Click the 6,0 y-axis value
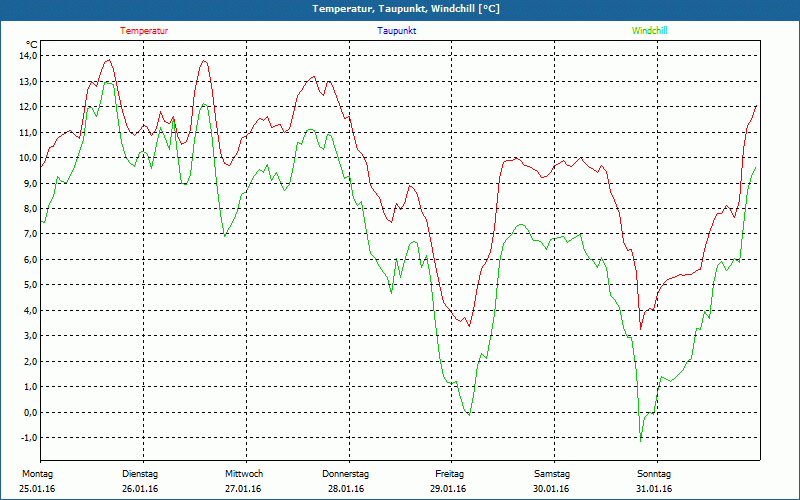The height and width of the screenshot is (500, 800). [30, 259]
